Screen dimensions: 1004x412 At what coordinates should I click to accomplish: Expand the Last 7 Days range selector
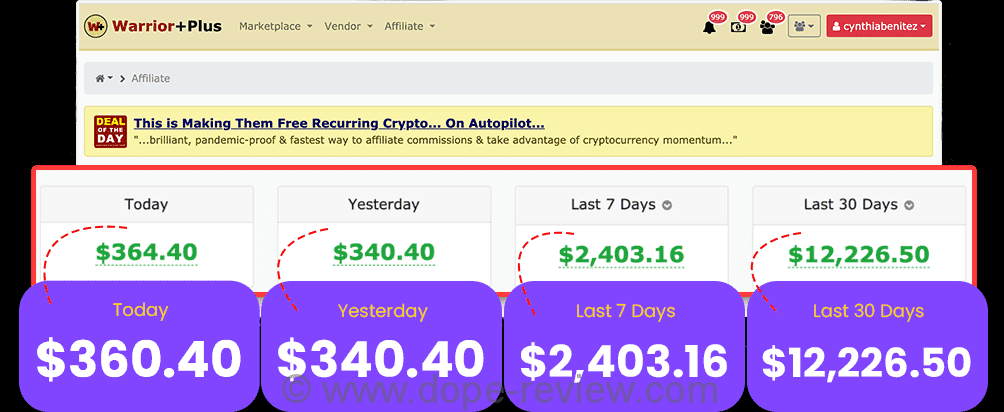(x=667, y=205)
